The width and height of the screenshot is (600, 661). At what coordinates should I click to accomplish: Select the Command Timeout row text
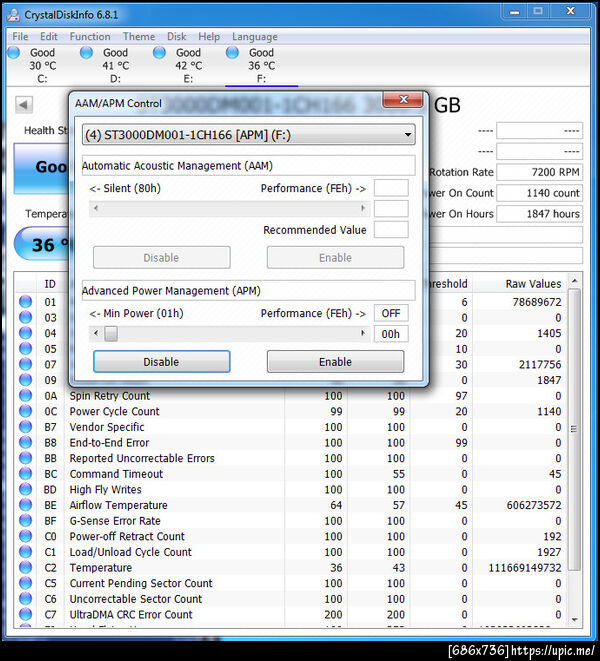[116, 474]
